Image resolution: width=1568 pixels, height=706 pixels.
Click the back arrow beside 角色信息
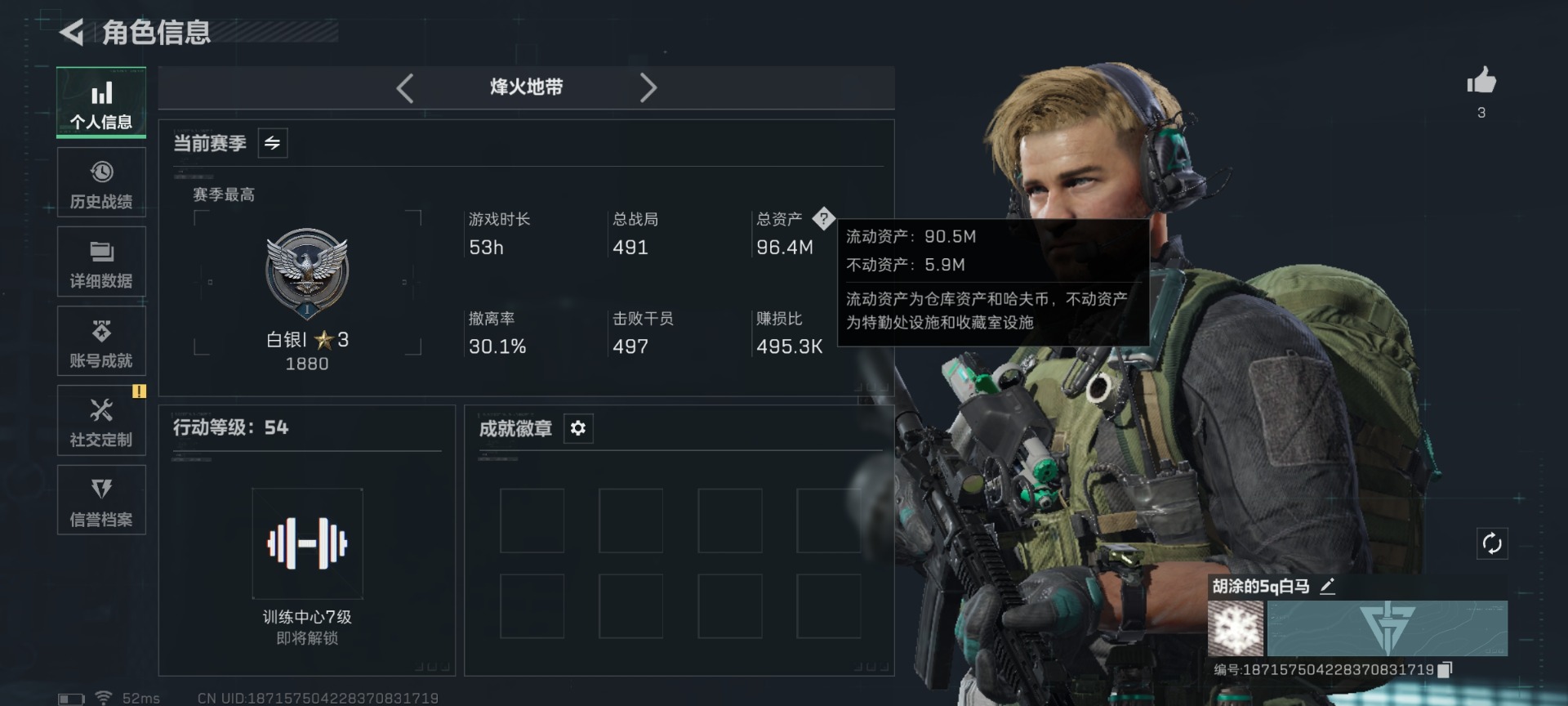72,33
